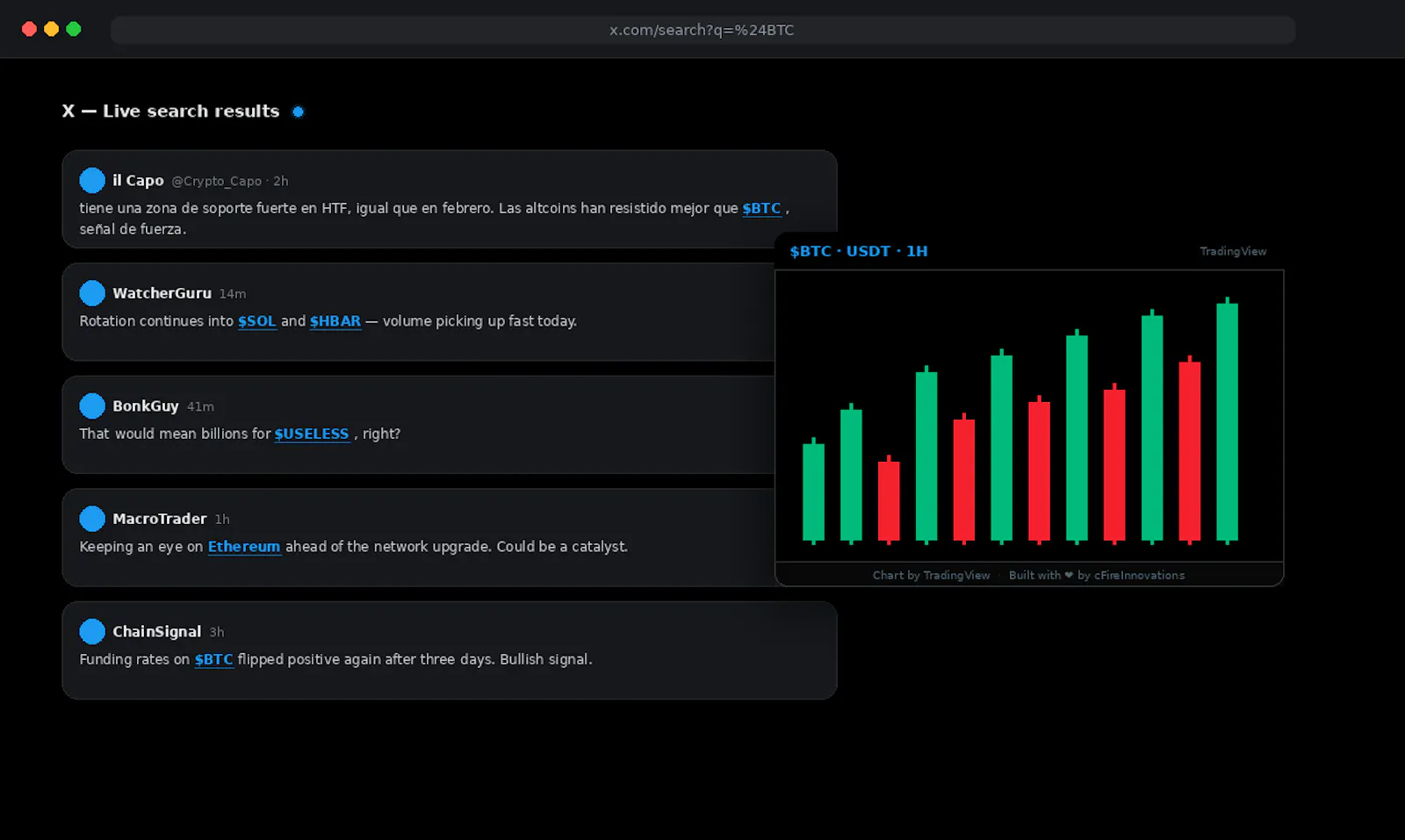Open the Ethereum link in MacroTrader's post
The image size is (1405, 840).
244,546
